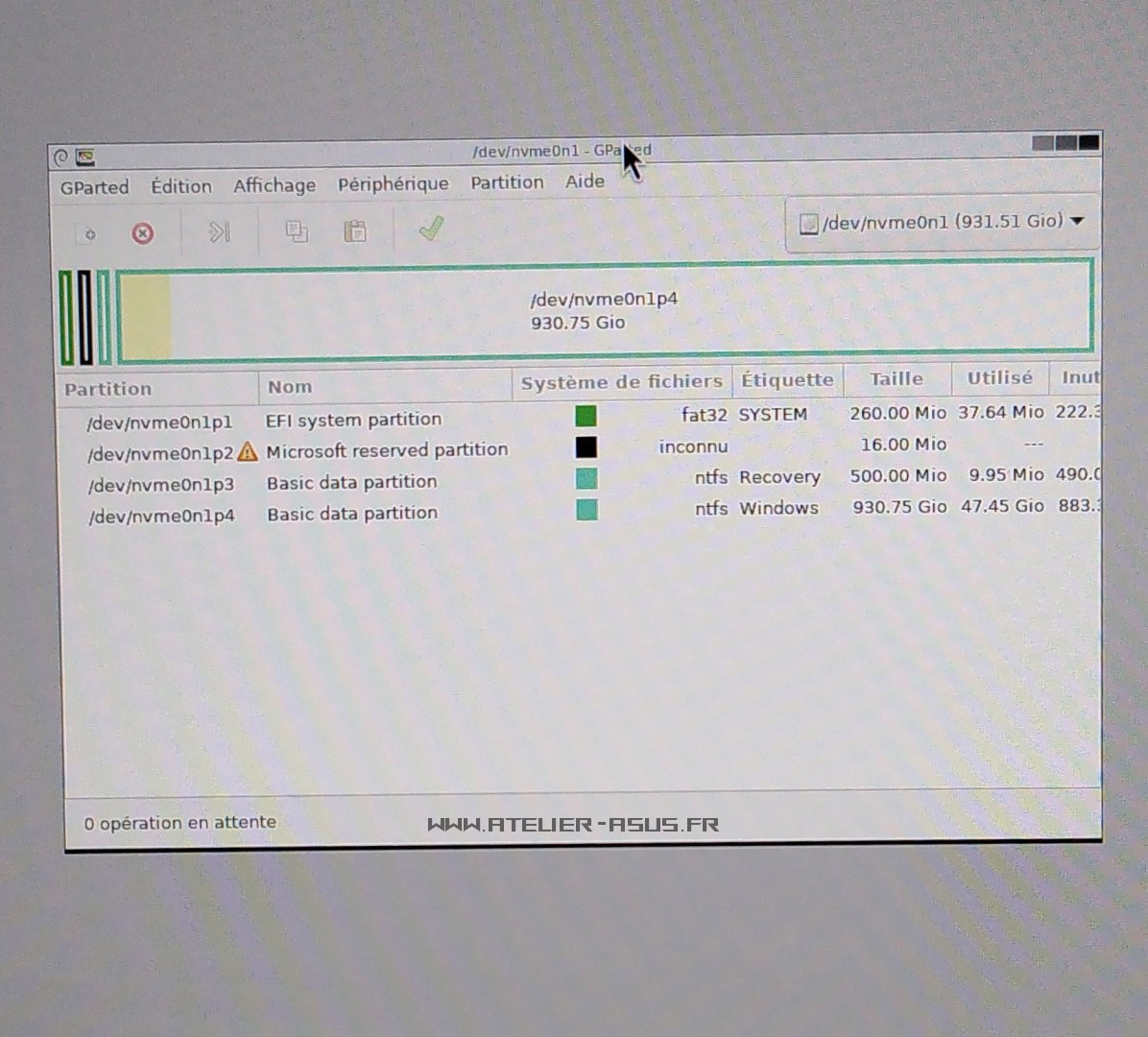Open the Aide menu

point(585,181)
